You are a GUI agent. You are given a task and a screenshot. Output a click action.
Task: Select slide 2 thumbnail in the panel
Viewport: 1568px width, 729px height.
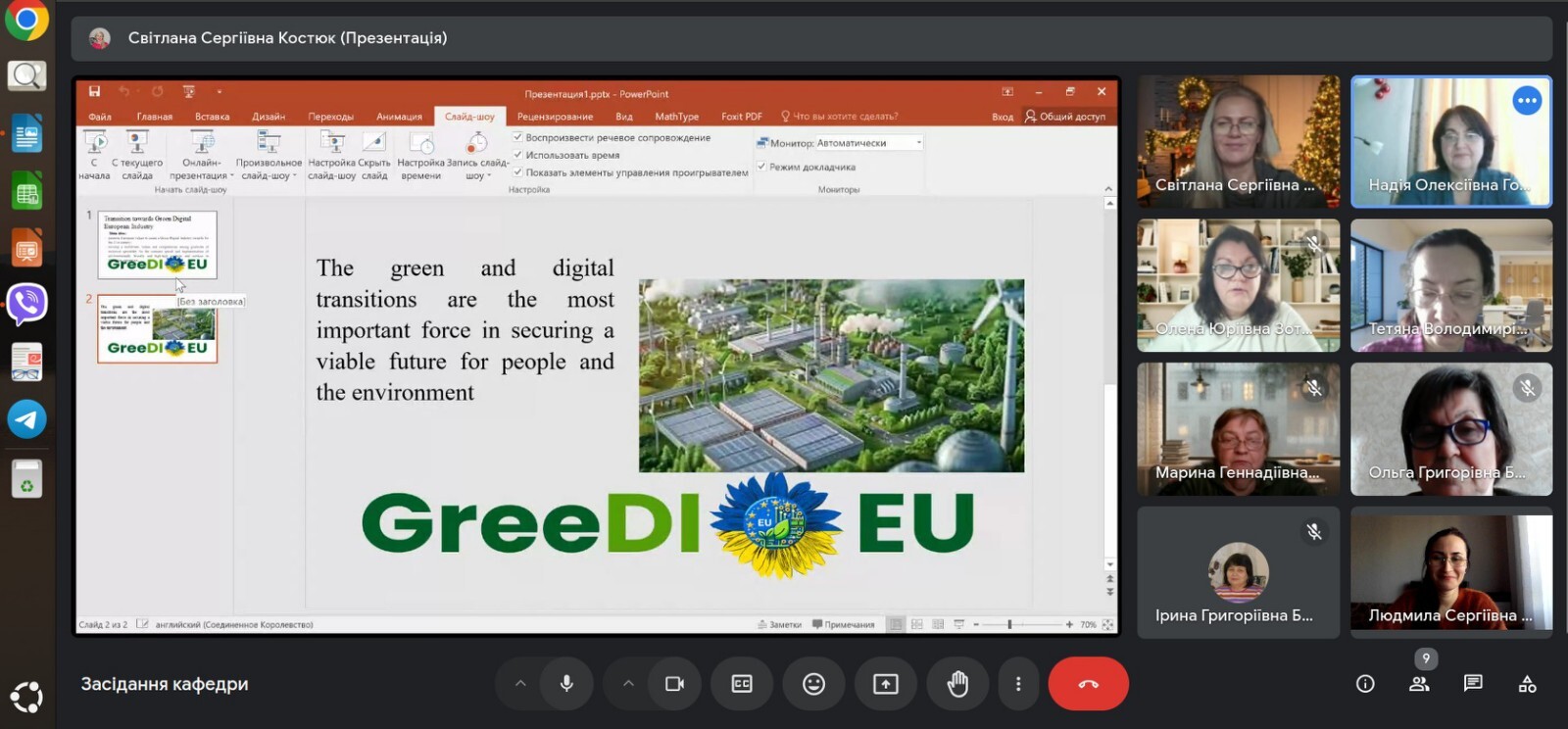point(157,329)
